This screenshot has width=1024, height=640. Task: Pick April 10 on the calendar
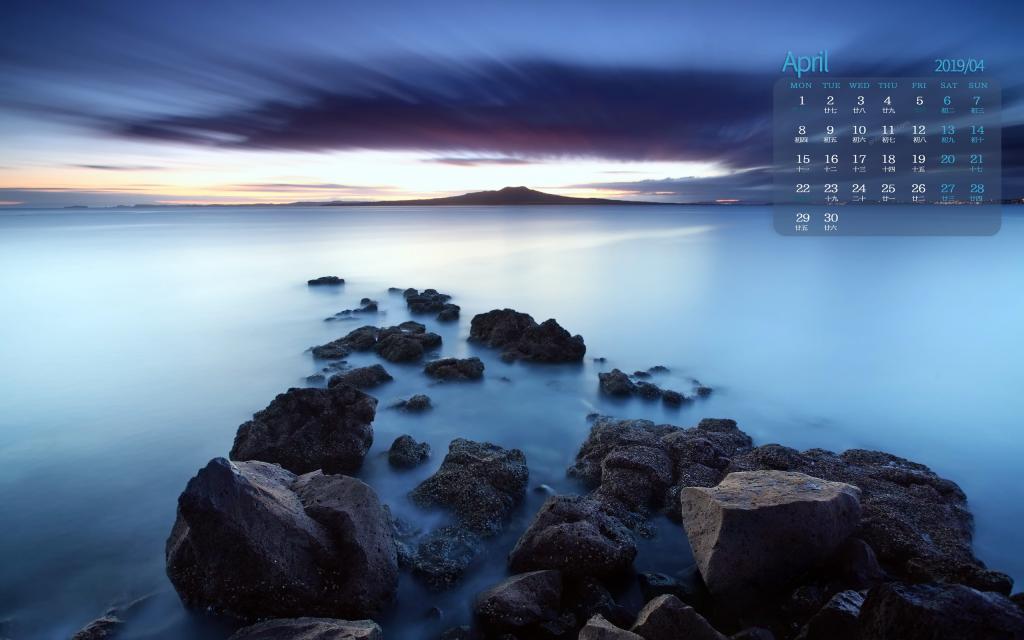point(859,131)
